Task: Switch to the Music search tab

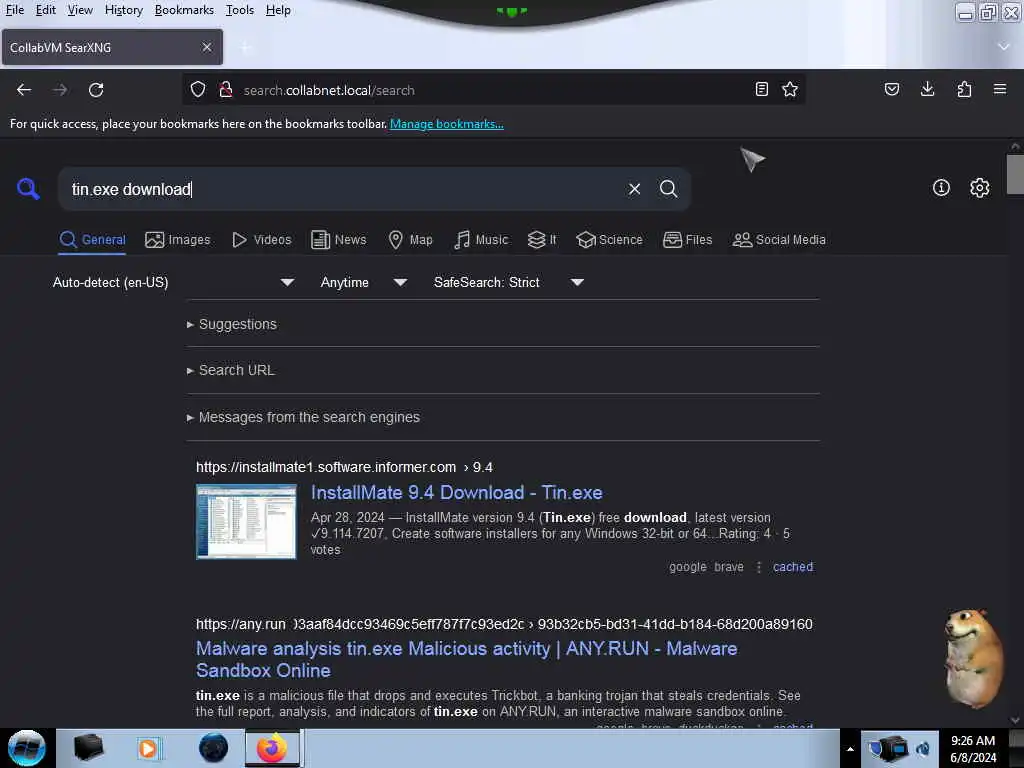Action: coord(481,240)
